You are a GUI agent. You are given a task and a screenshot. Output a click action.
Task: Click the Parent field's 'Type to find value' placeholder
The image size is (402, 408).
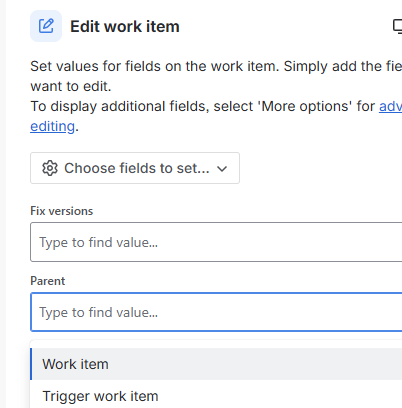click(98, 313)
